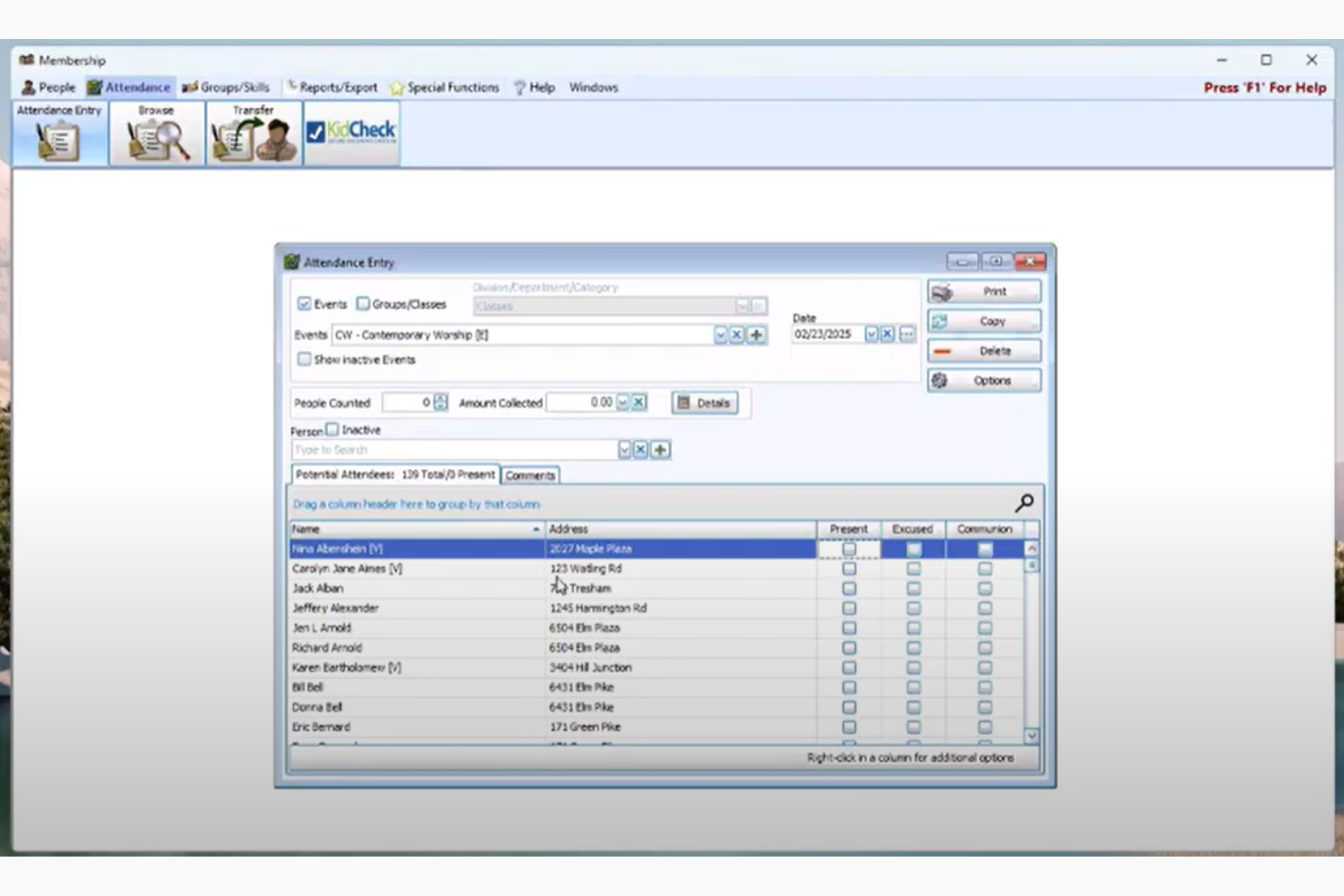Screen dimensions: 1344x896
Task: Open the Help menu
Action: pyautogui.click(x=535, y=87)
